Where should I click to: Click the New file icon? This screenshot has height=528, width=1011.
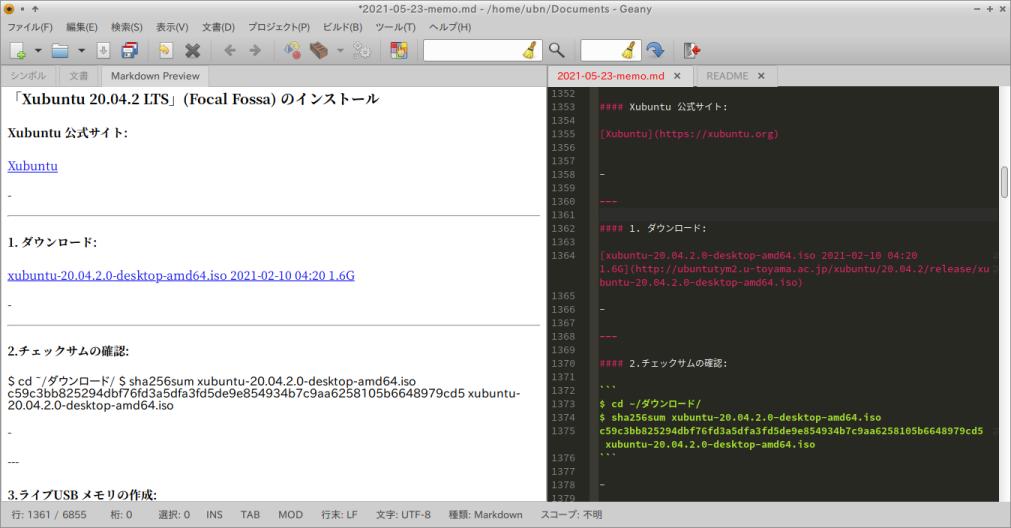click(17, 50)
